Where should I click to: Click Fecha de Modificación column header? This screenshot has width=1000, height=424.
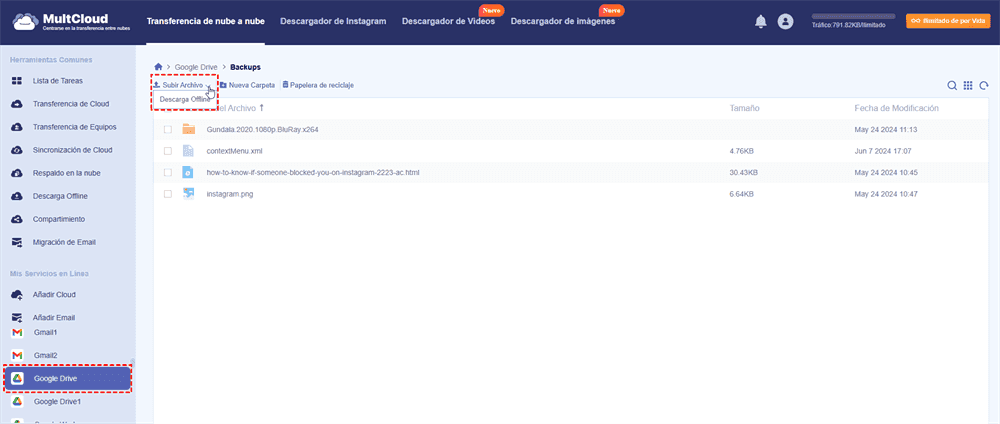[x=896, y=108]
